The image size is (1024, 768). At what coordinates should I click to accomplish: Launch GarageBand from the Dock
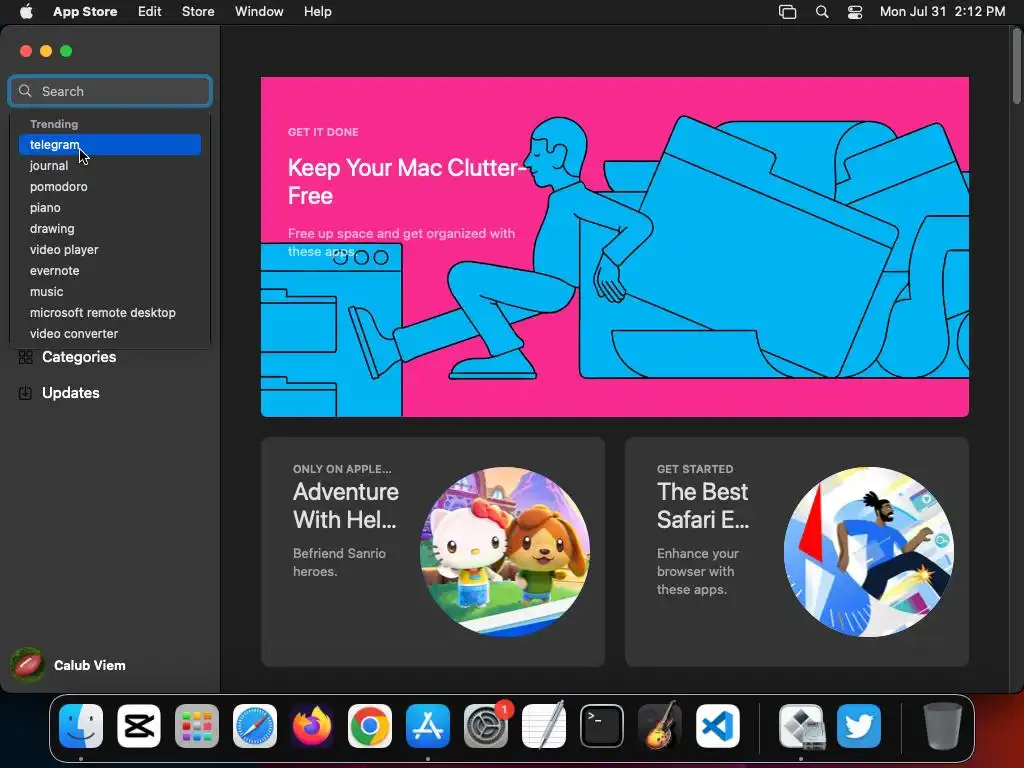[660, 726]
